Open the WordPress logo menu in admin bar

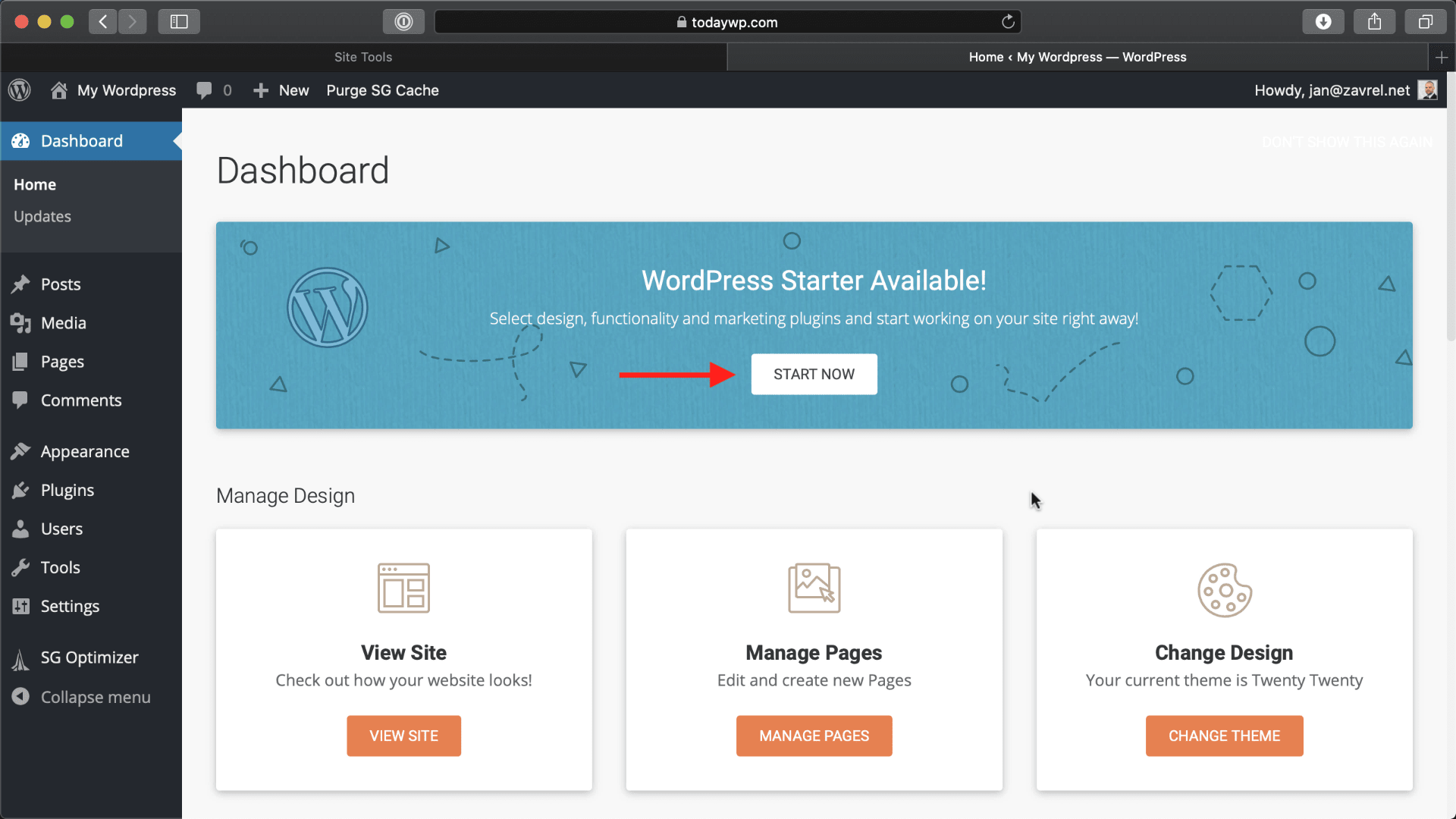pos(20,90)
